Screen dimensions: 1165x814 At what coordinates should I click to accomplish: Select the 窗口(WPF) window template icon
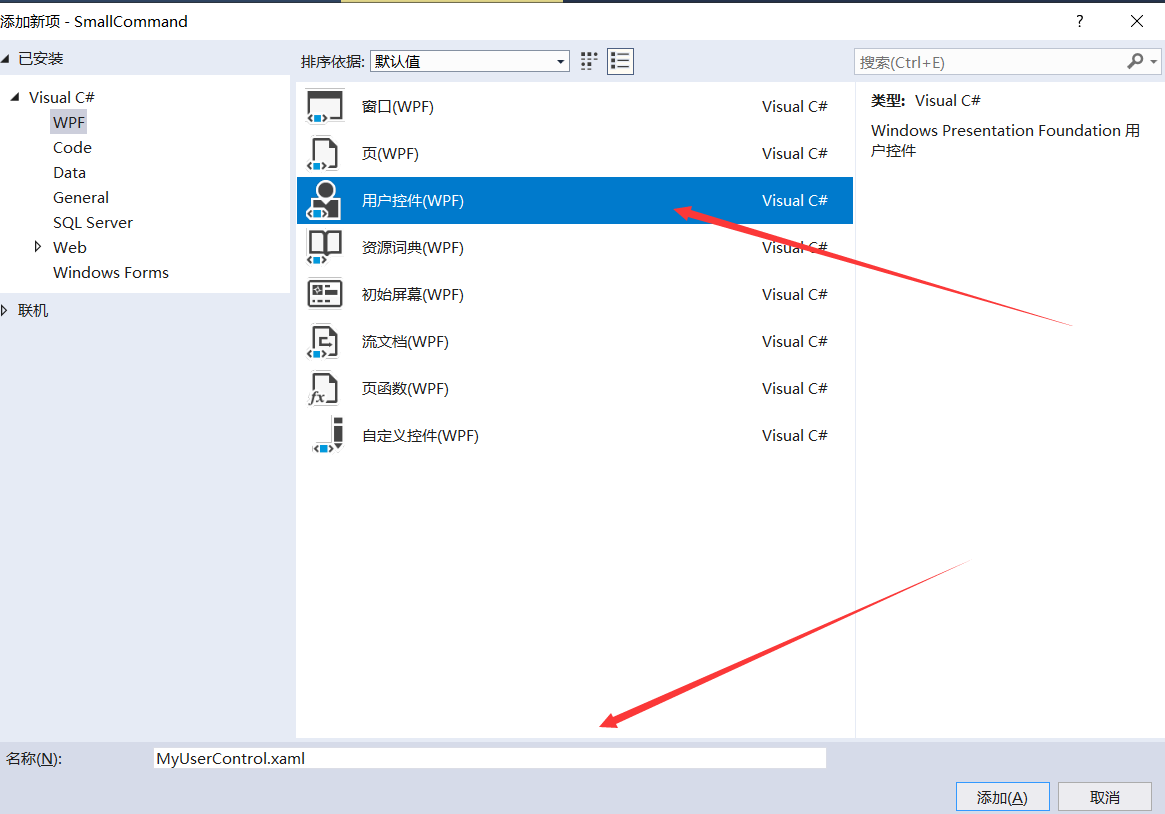click(325, 106)
